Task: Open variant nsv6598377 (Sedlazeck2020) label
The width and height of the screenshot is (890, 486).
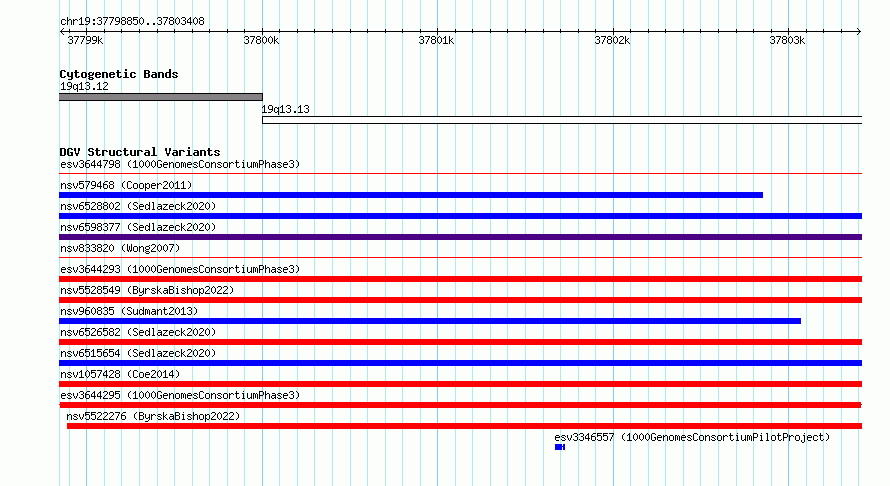Action: (138, 227)
